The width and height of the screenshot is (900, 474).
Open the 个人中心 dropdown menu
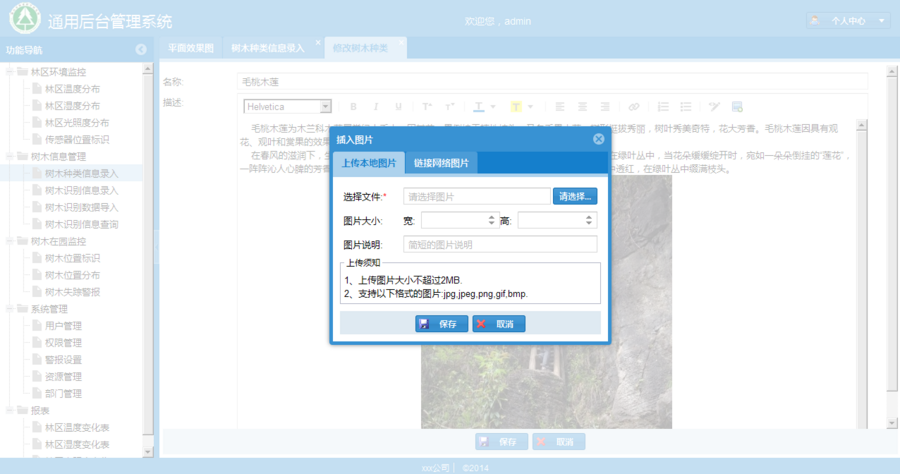pos(848,21)
